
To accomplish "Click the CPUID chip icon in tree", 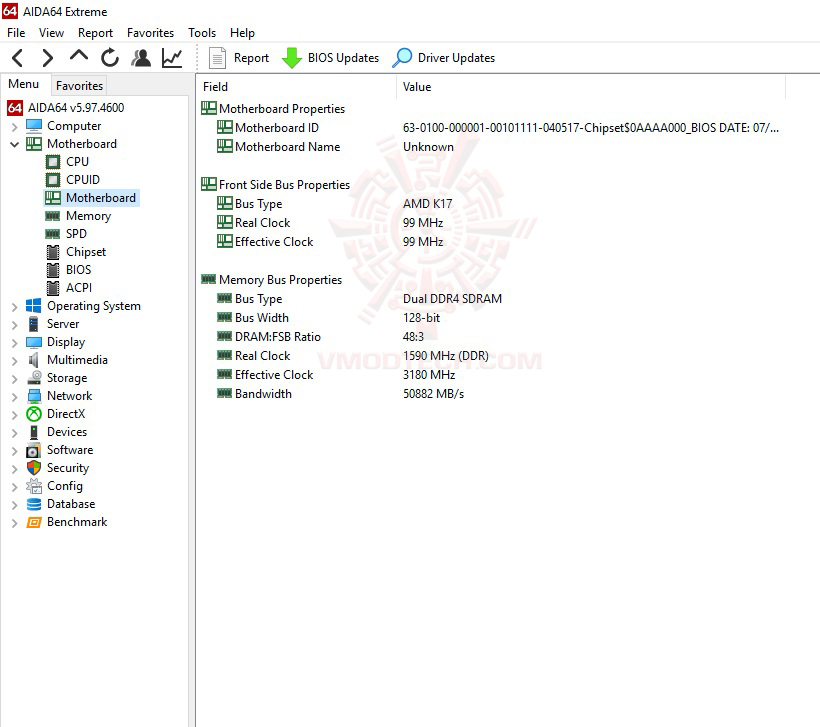I will (53, 179).
